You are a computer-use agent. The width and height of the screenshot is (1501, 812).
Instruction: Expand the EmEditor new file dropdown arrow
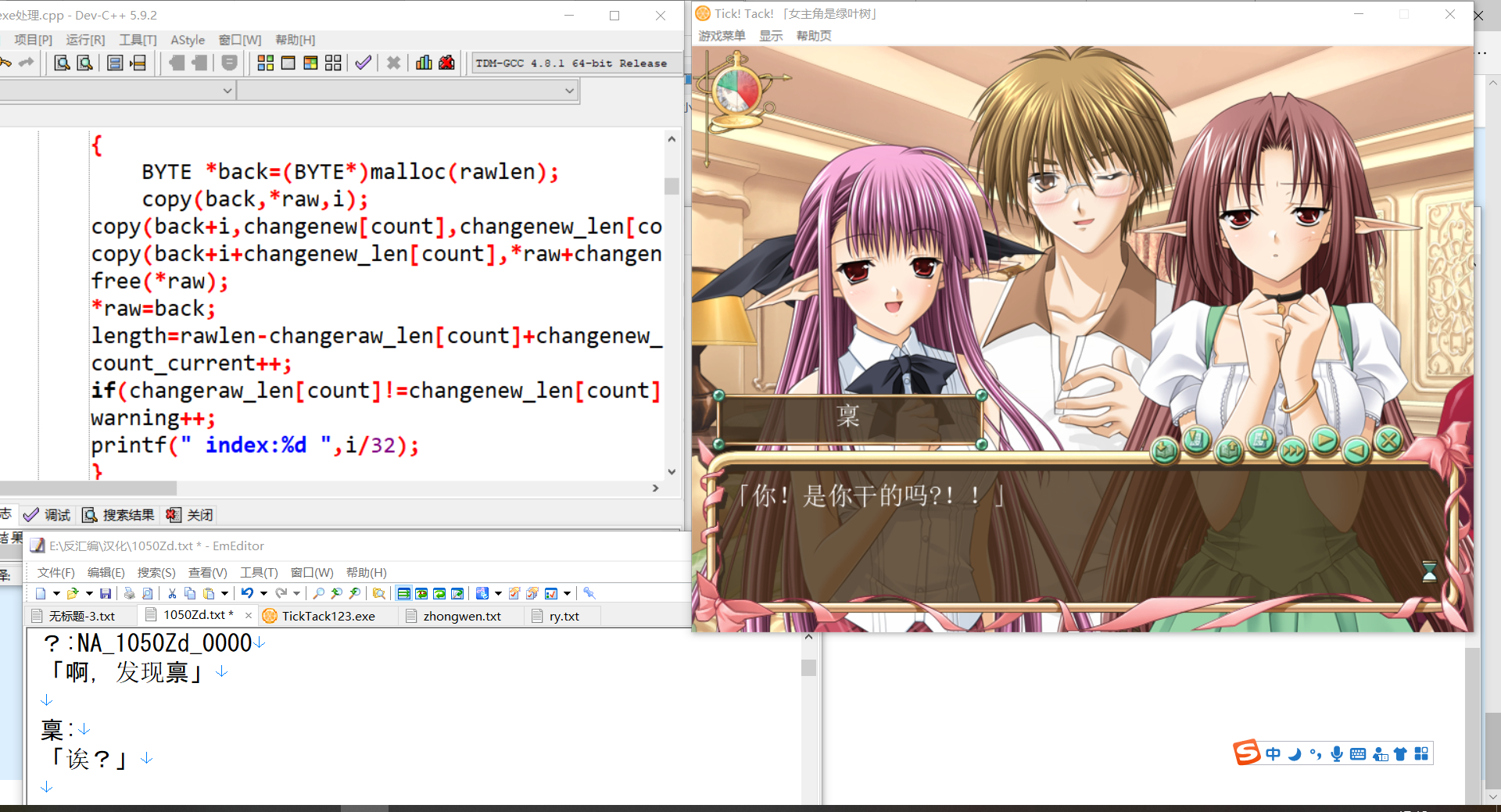(56, 594)
